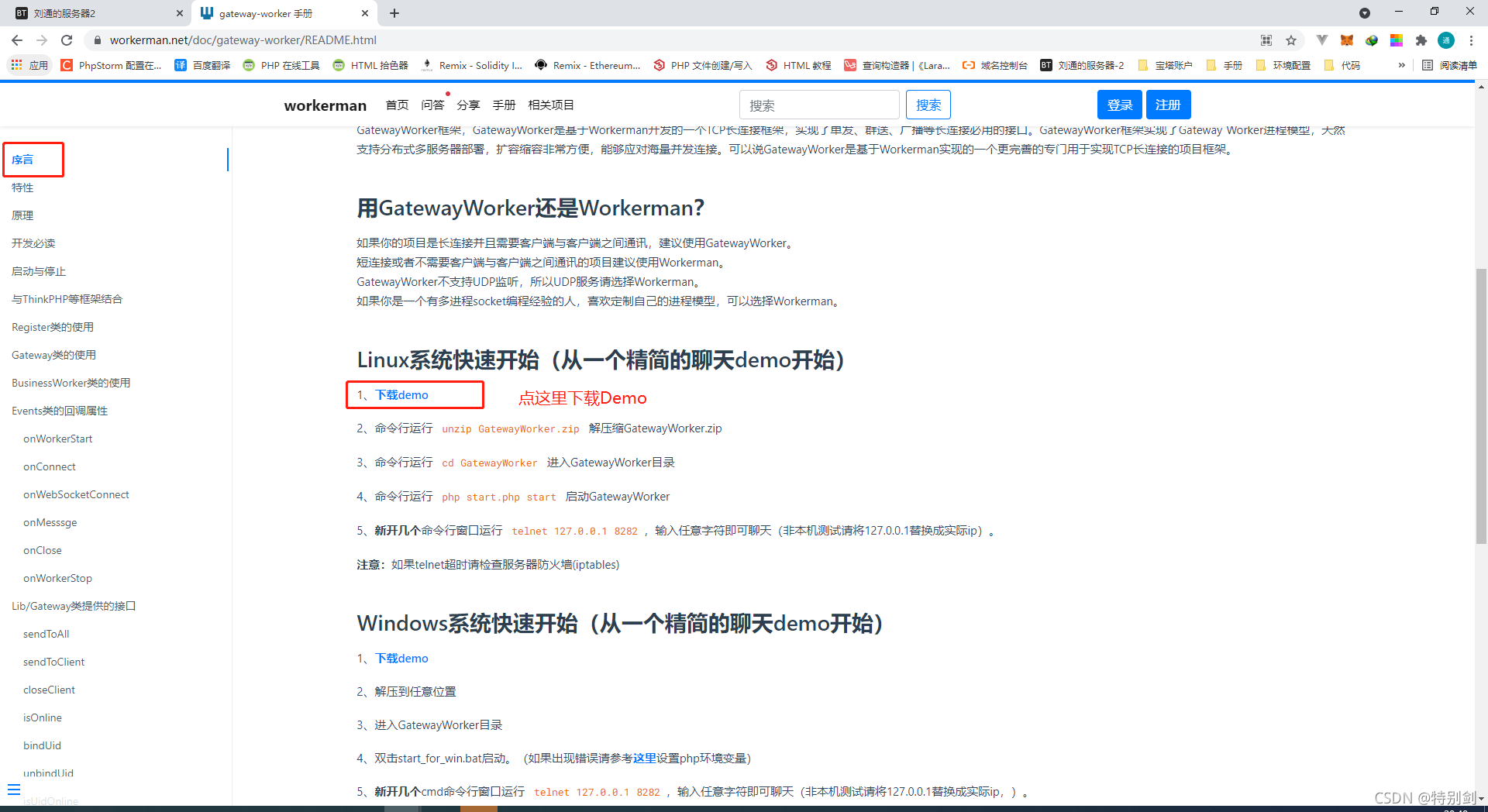Open 开发必读 sidebar entry

33,243
